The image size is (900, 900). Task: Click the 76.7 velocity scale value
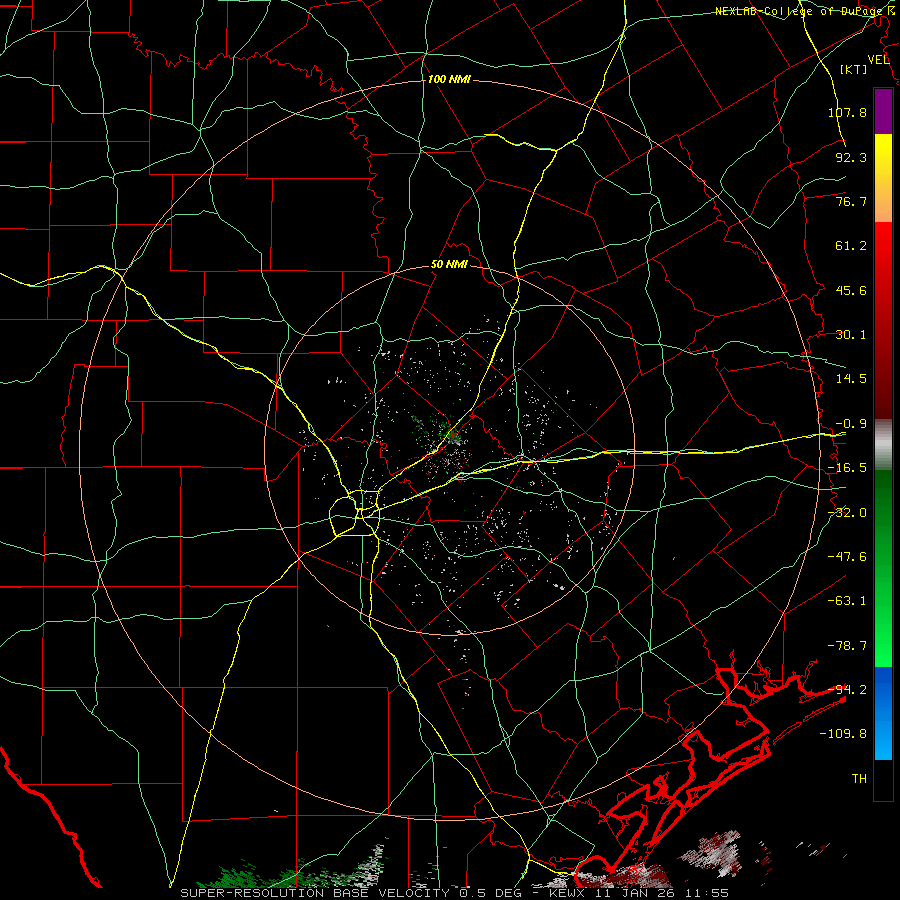pos(851,201)
